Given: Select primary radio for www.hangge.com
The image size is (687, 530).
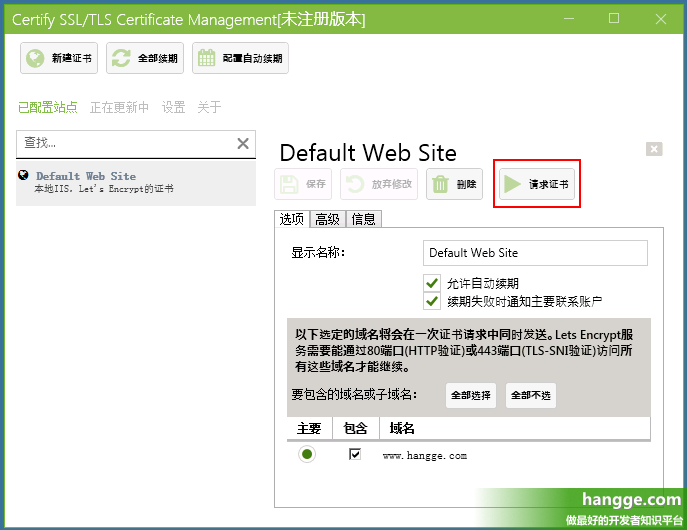Looking at the screenshot, I should click(307, 454).
